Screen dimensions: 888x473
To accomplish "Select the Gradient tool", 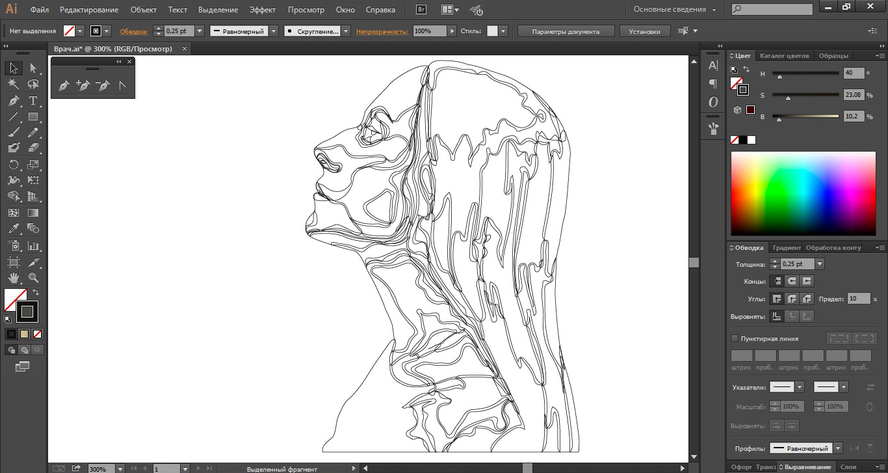I will tap(33, 213).
